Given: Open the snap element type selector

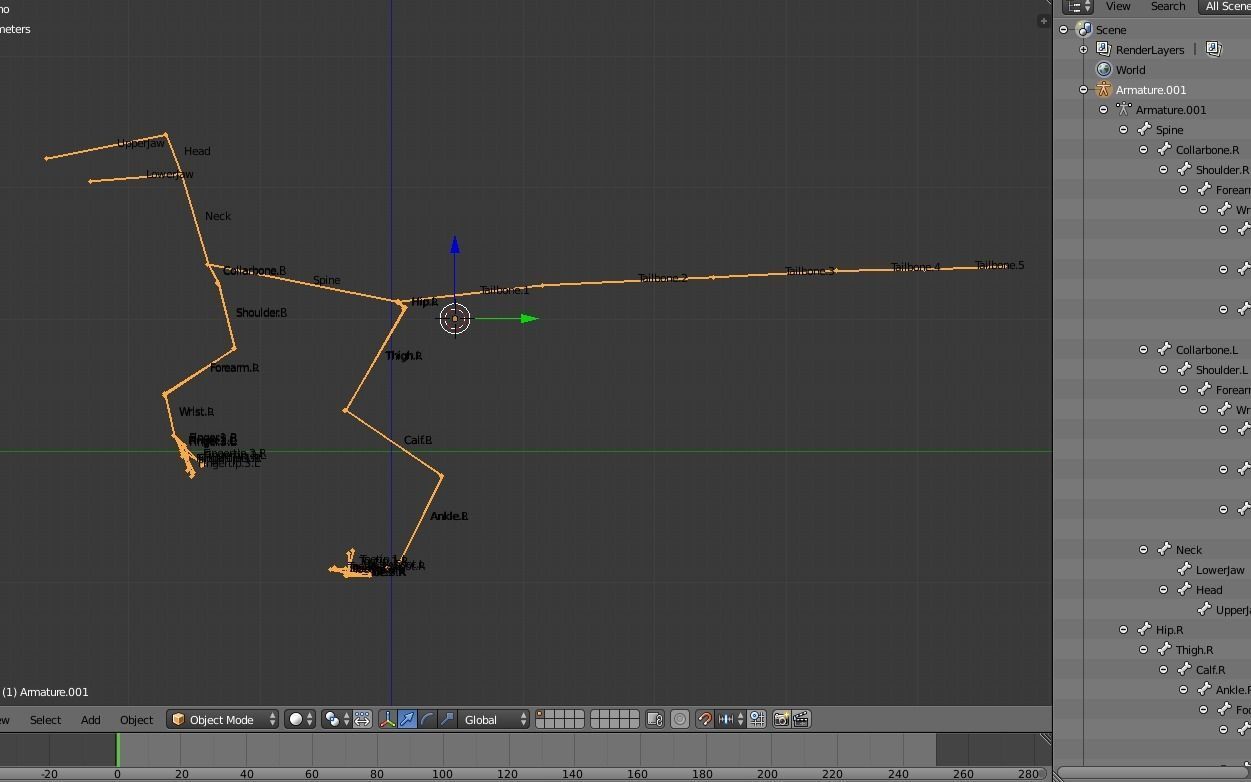Looking at the screenshot, I should point(730,719).
